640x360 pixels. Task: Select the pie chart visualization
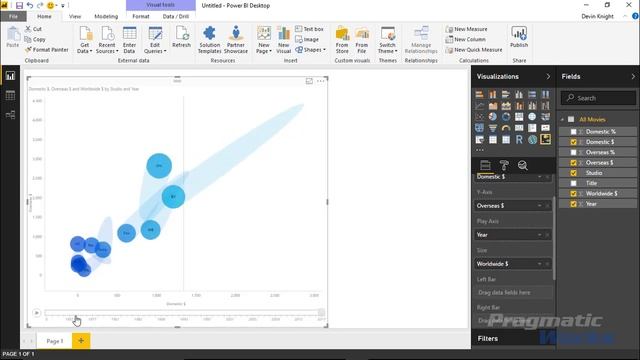pos(493,117)
